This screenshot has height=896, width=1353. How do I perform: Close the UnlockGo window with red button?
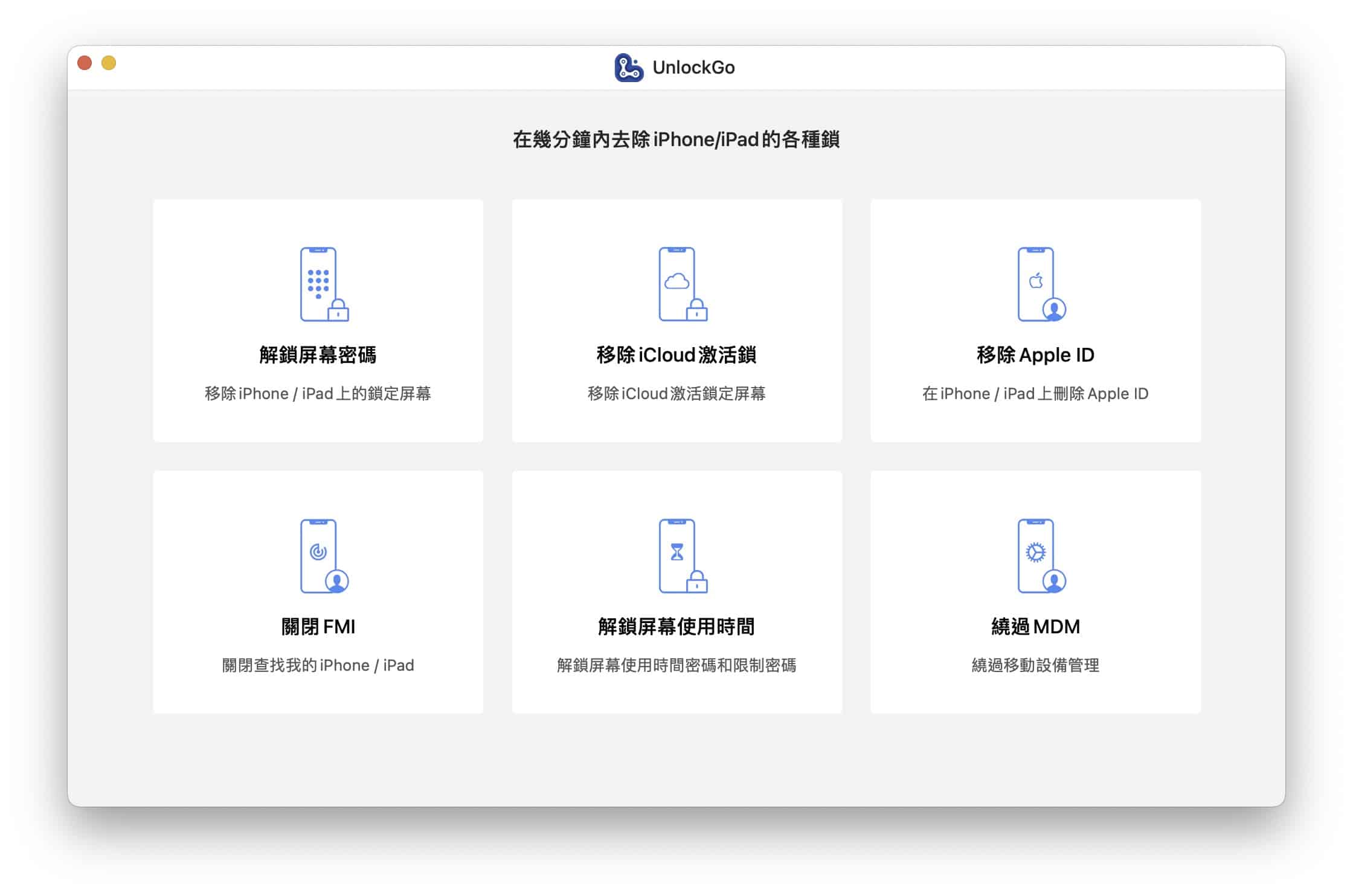(x=85, y=63)
